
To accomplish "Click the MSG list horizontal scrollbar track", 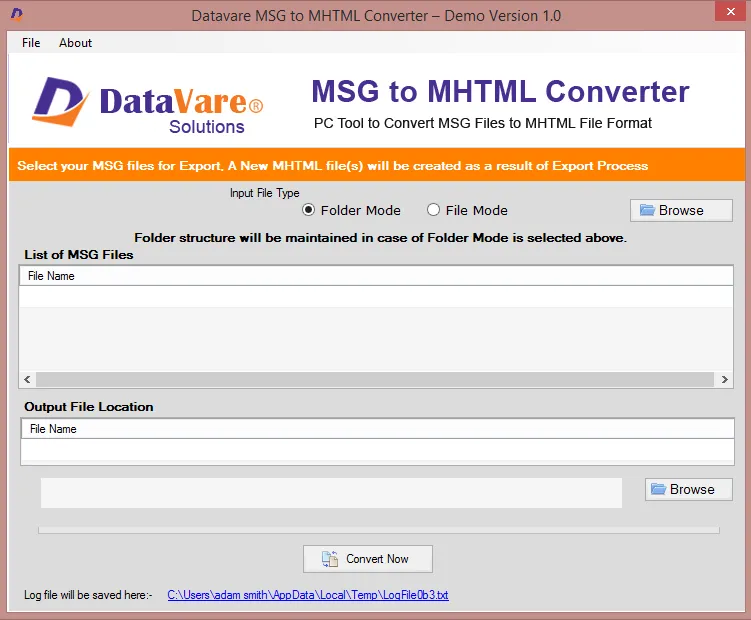I will coord(375,379).
